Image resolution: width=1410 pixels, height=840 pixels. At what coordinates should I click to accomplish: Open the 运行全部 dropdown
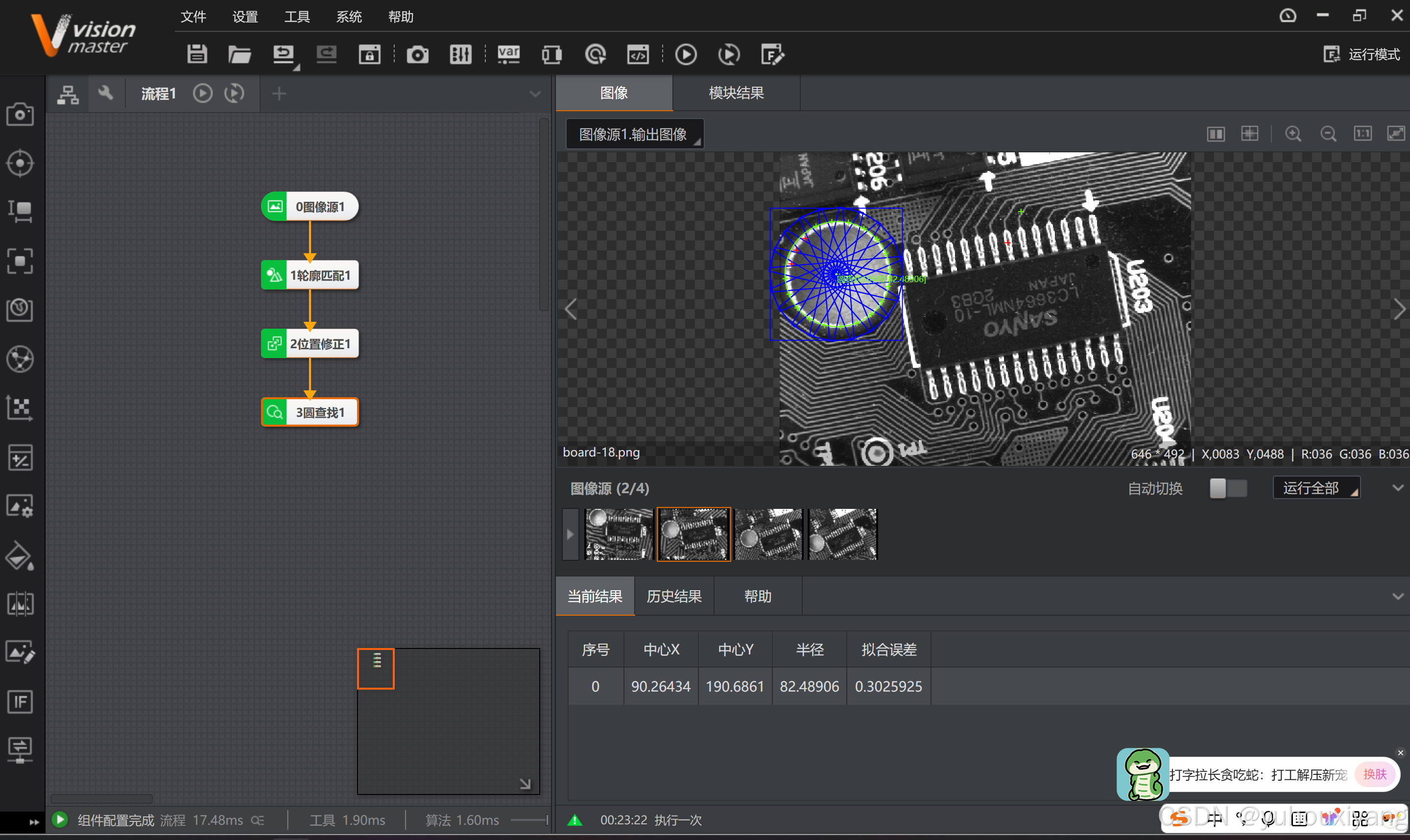(1316, 488)
